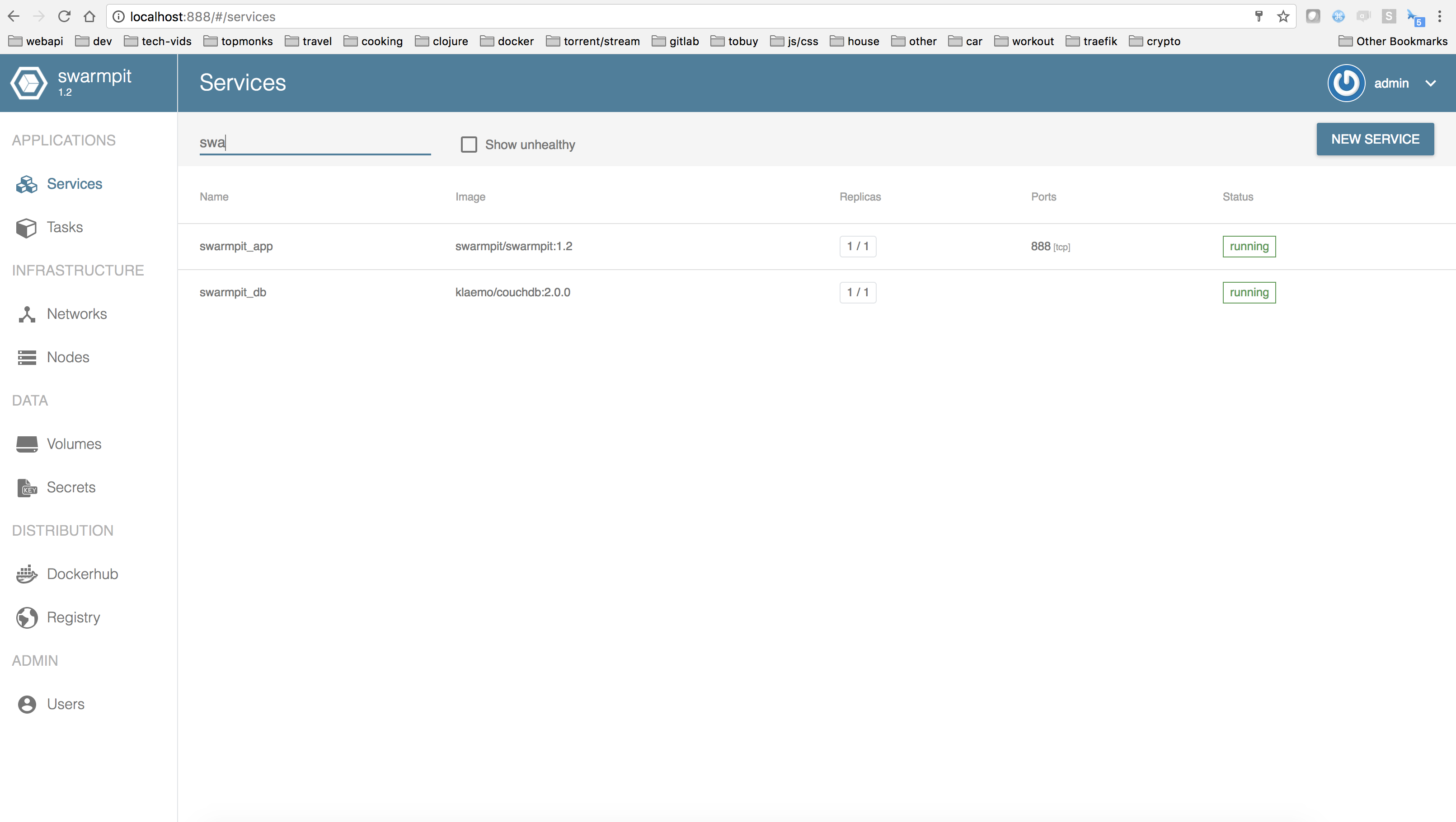The image size is (1456, 822).
Task: Enable the Show unhealthy checkbox
Action: point(469,145)
